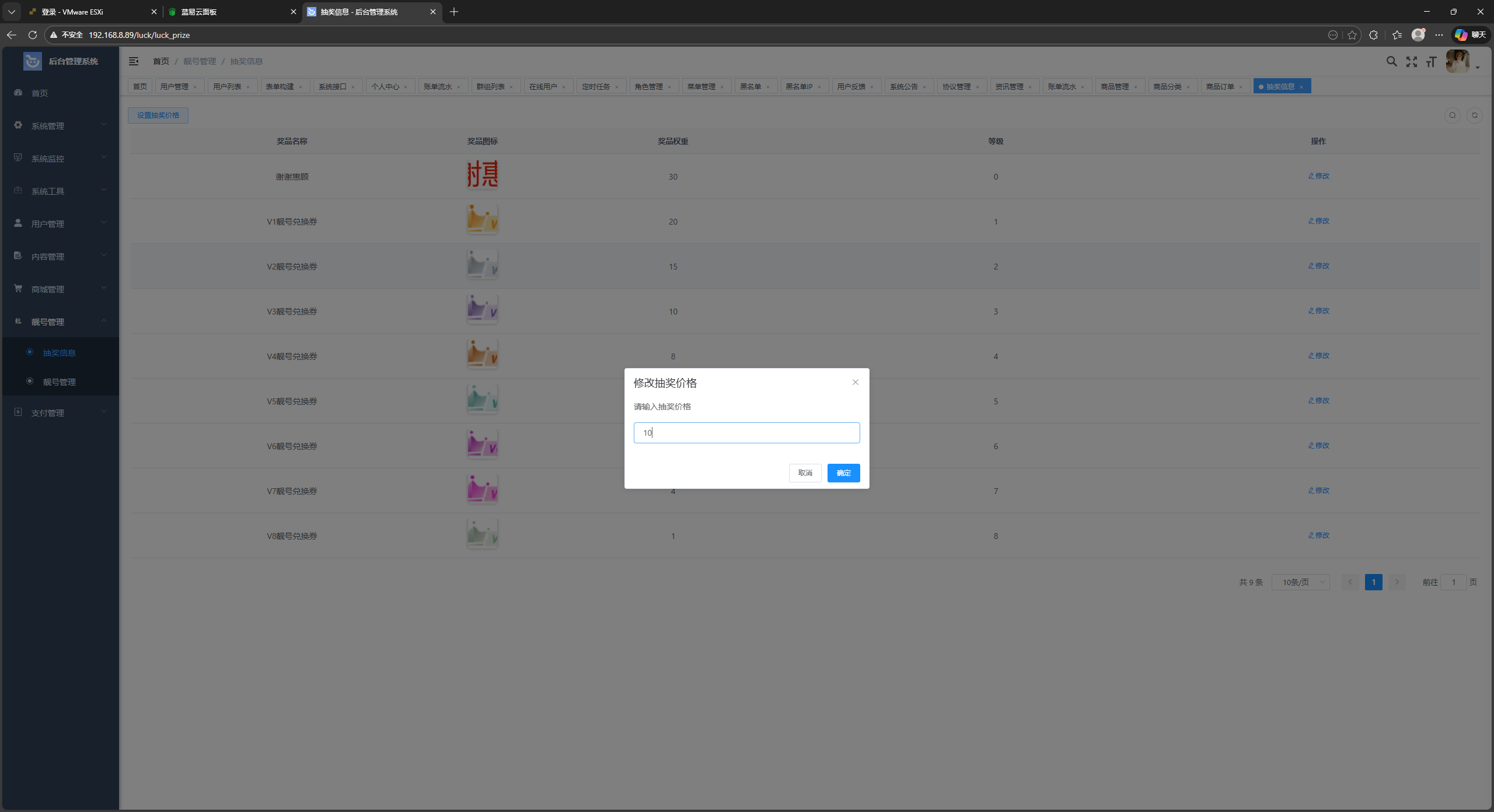Click 确定 to confirm the lottery price
The height and width of the screenshot is (812, 1494).
(843, 473)
